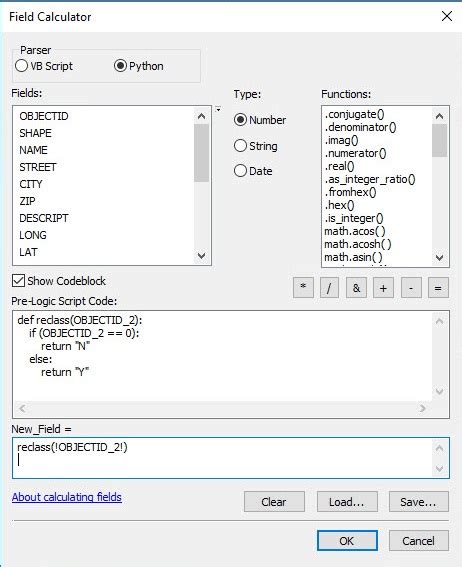
Task: Pick math.acos( ) from Functions list
Action: coord(355,231)
